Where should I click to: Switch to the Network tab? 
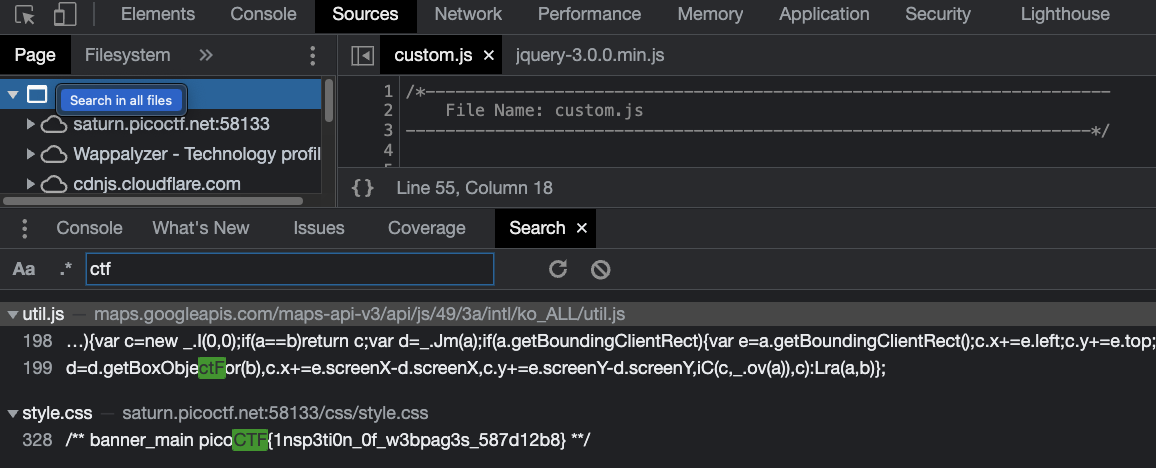coord(468,15)
